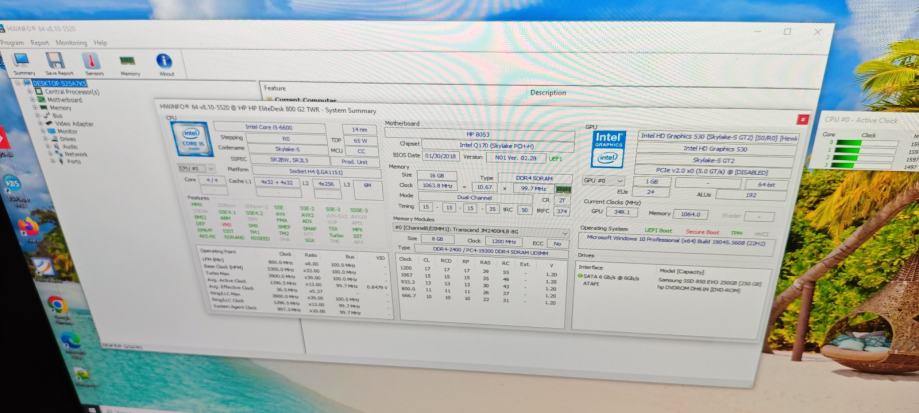Open the Firefox desktop shortcut
This screenshot has height=413, width=919.
tap(29, 228)
